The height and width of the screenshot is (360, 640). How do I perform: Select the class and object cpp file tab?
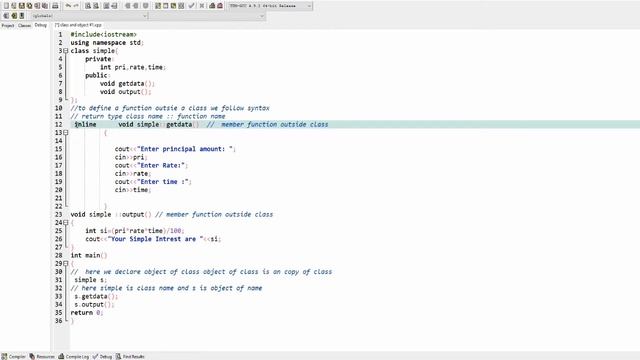pyautogui.click(x=78, y=25)
